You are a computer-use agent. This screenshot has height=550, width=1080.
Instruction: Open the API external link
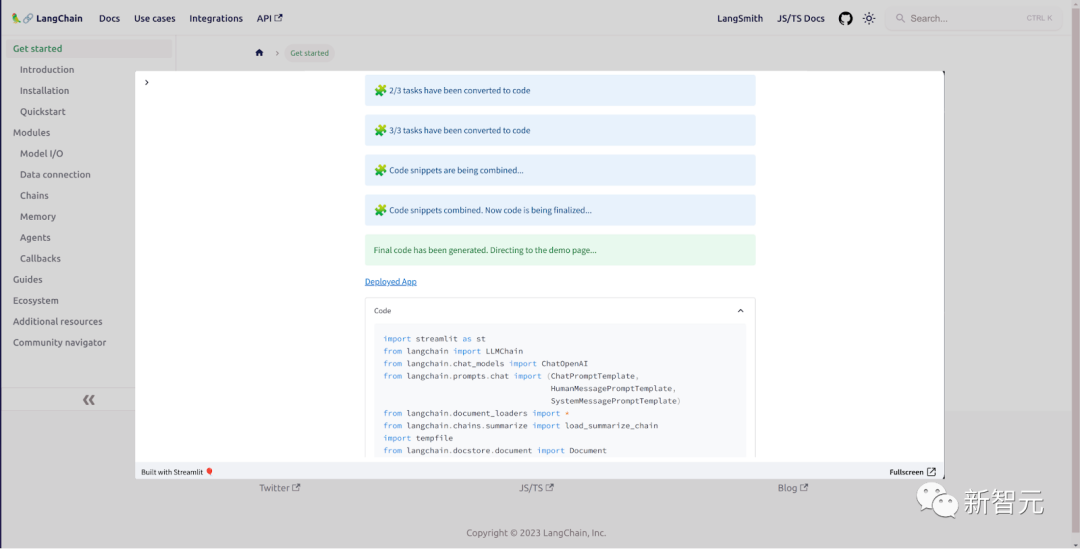click(269, 19)
